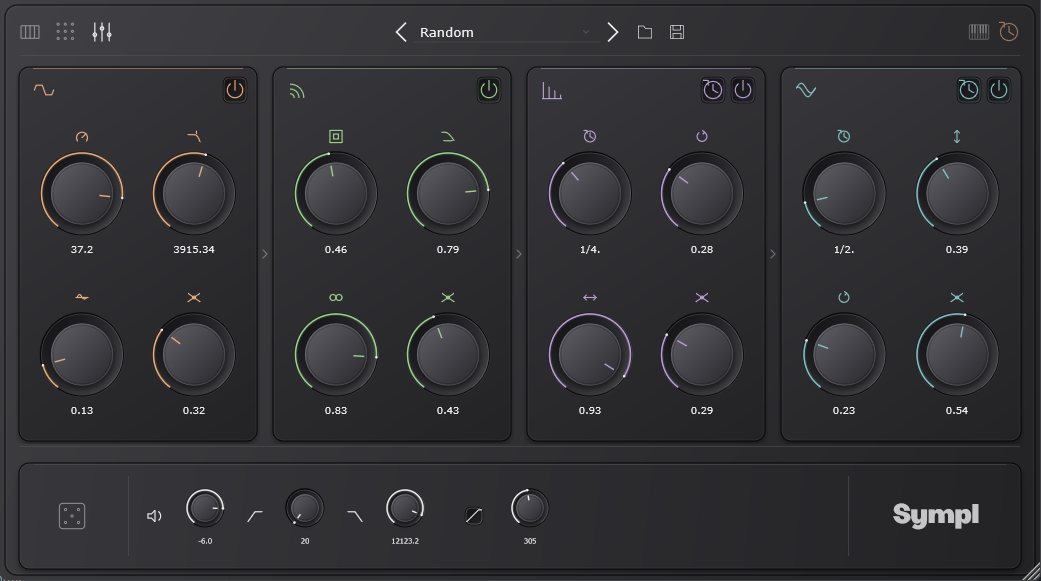The width and height of the screenshot is (1041, 581).
Task: Click the chevron between green and purple modules
Action: 519,254
